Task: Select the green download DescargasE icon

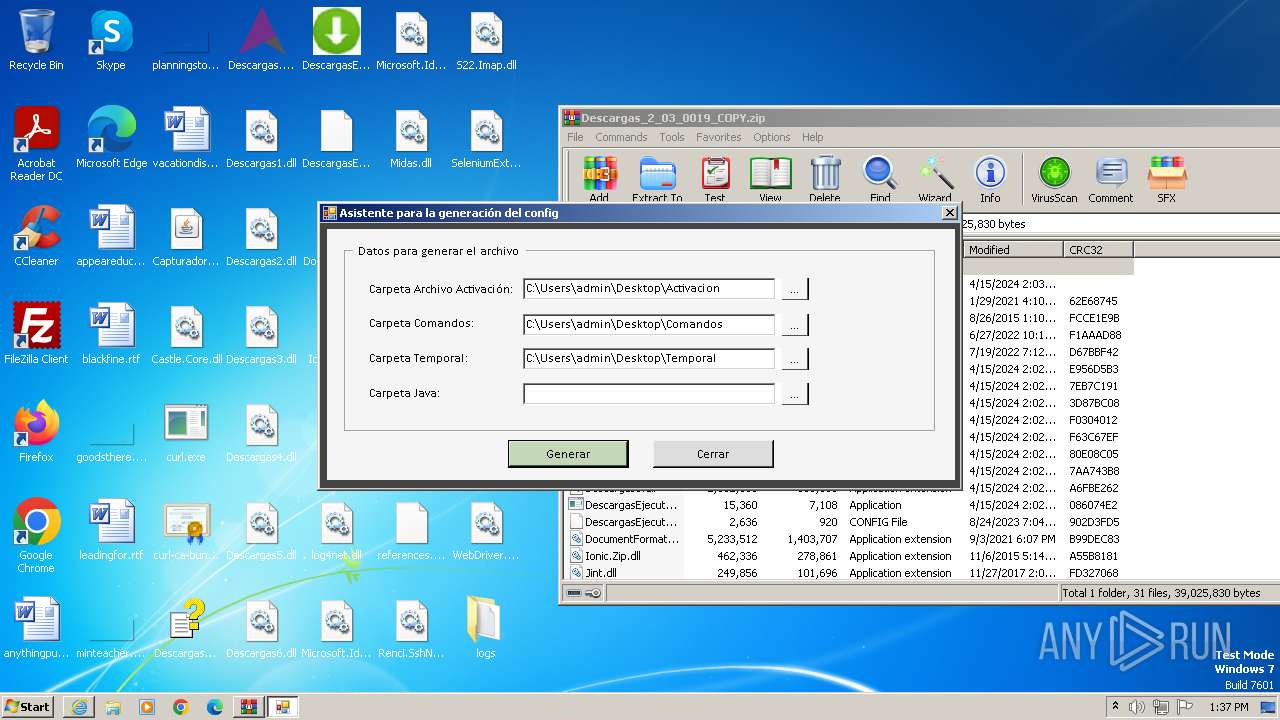Action: pos(336,41)
